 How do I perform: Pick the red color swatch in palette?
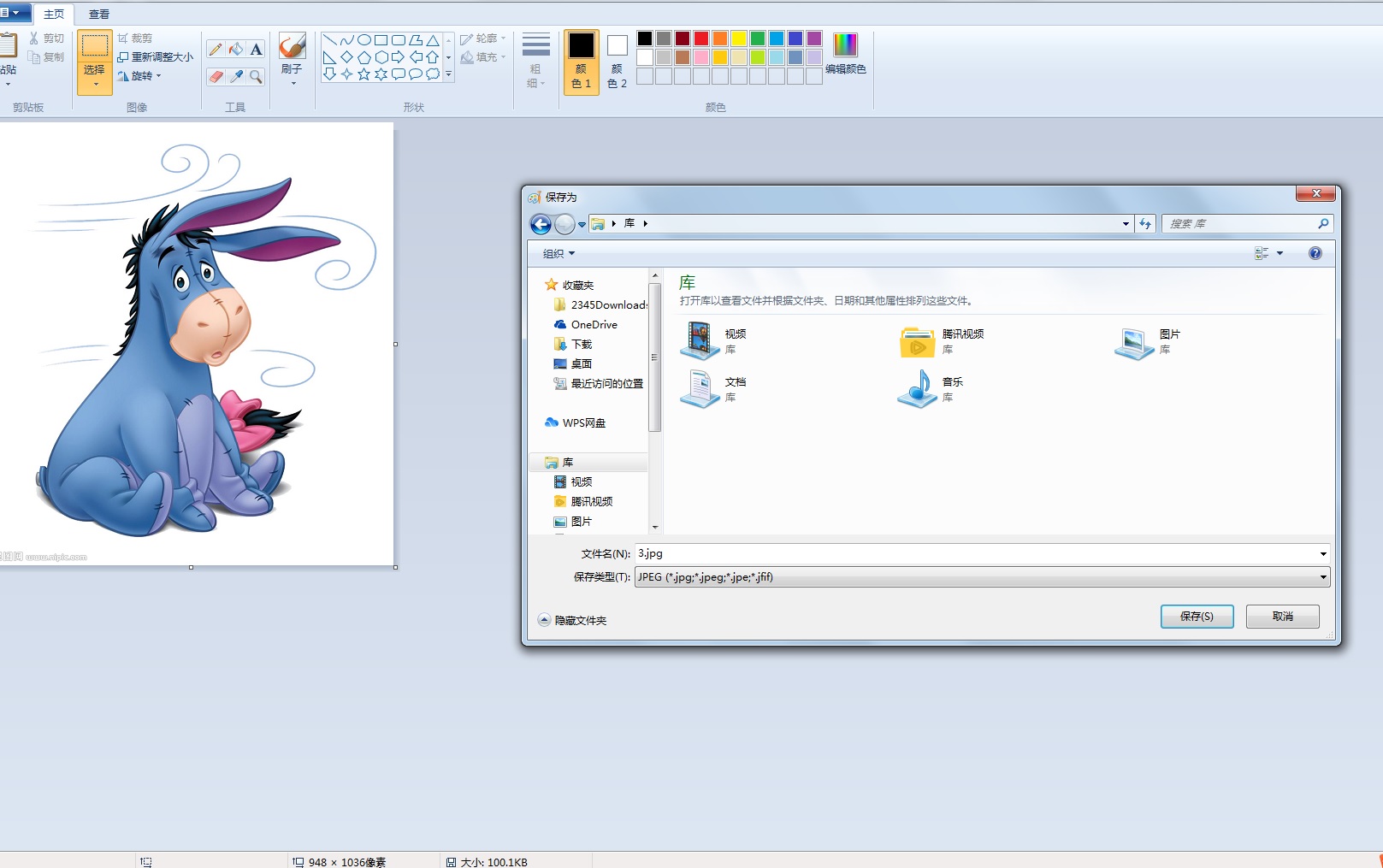pyautogui.click(x=701, y=38)
